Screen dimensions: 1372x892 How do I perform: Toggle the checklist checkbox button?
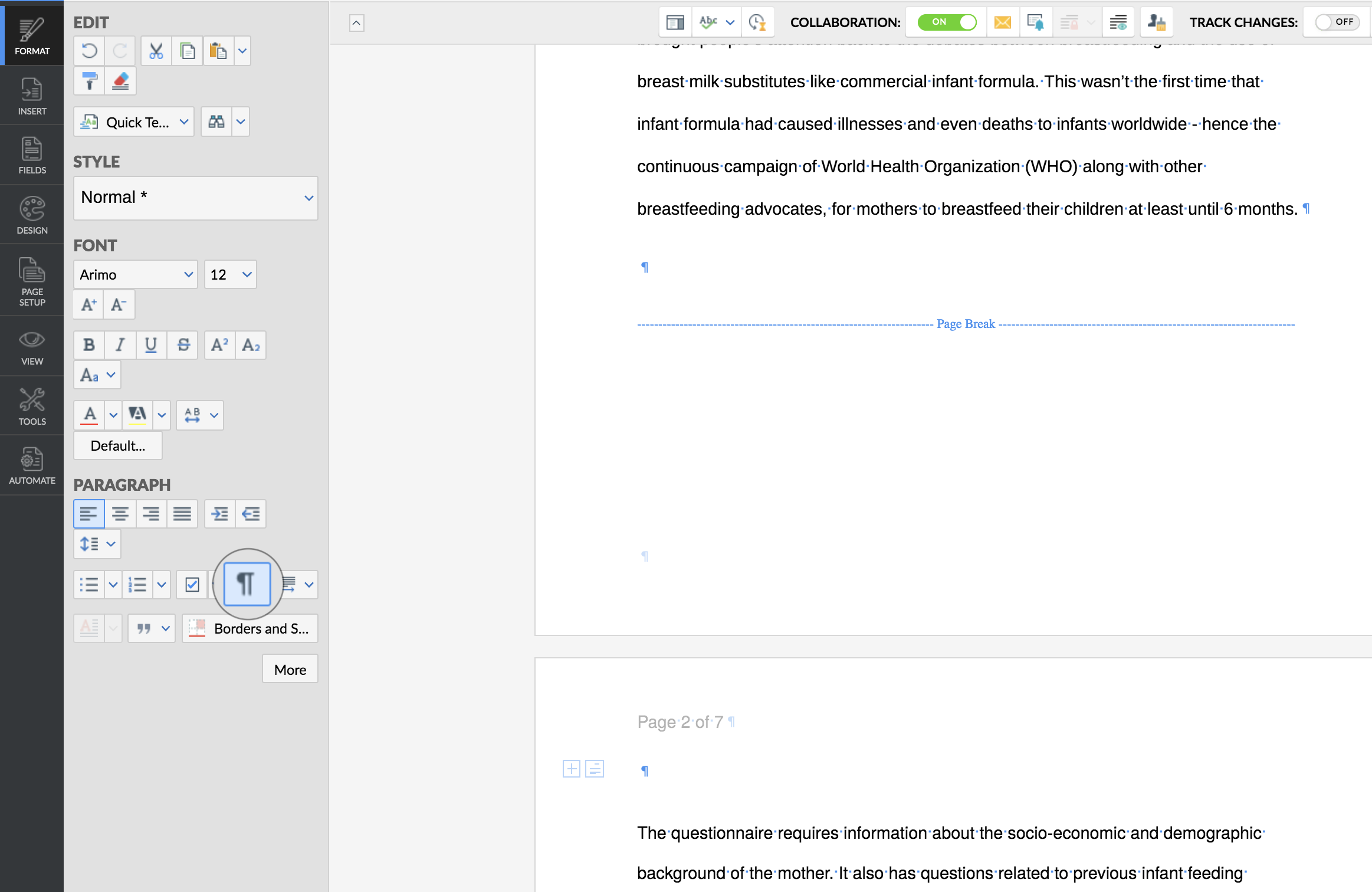(192, 585)
